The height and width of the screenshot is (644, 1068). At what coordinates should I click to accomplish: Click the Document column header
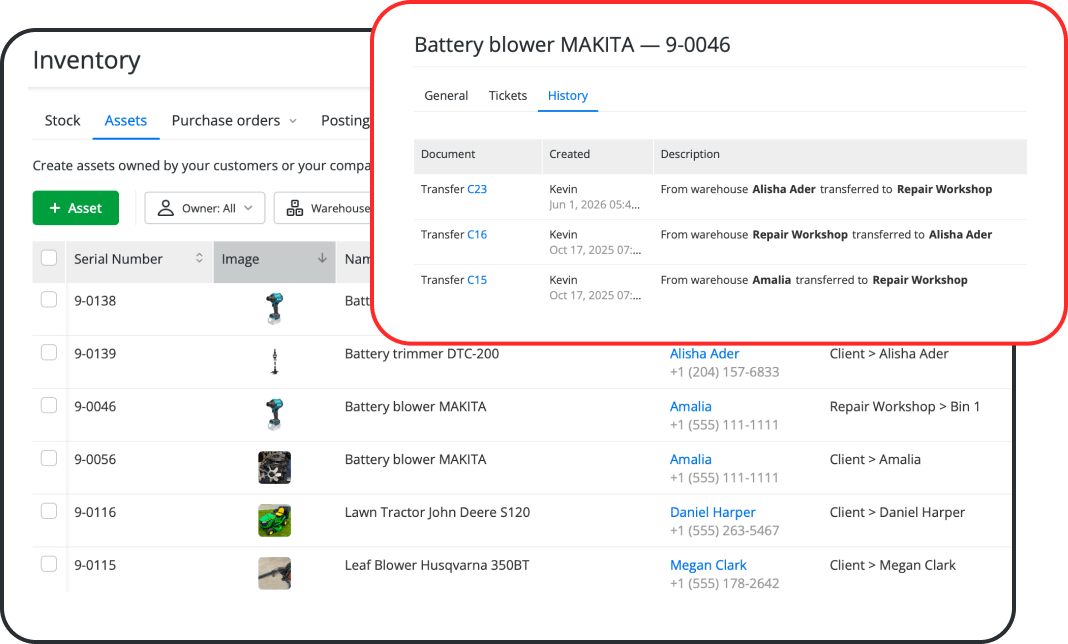tap(477, 155)
